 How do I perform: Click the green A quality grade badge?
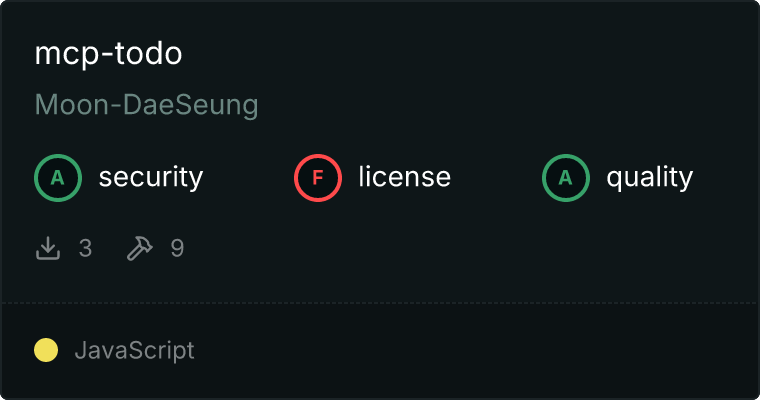[566, 178]
